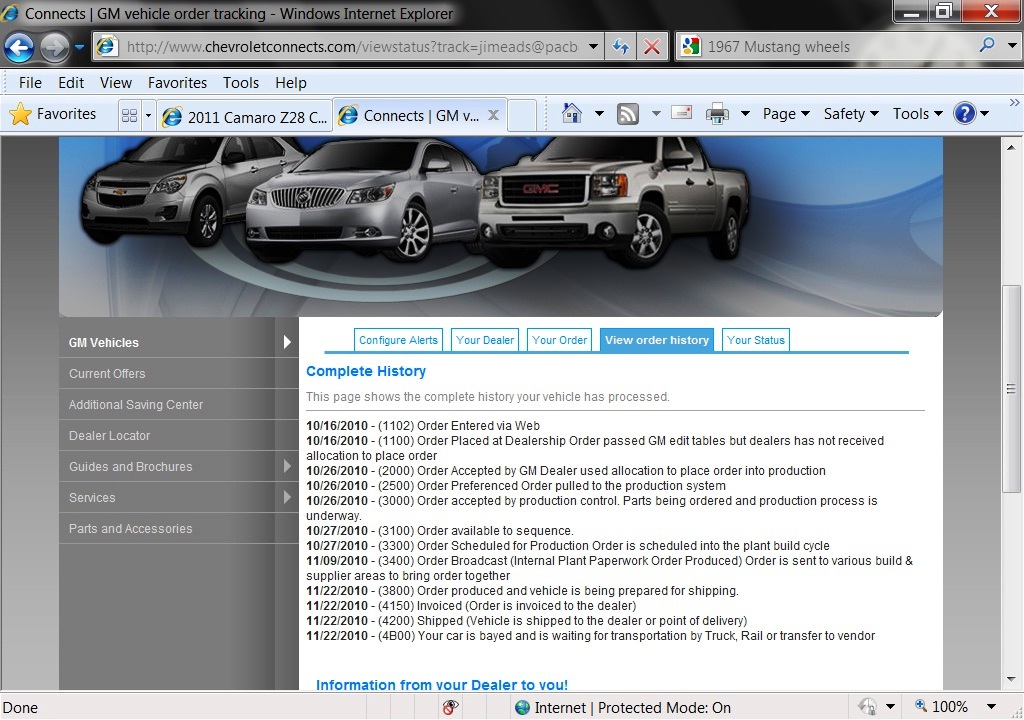Open the feeds dropdown arrow
The width and height of the screenshot is (1024, 720).
(656, 114)
